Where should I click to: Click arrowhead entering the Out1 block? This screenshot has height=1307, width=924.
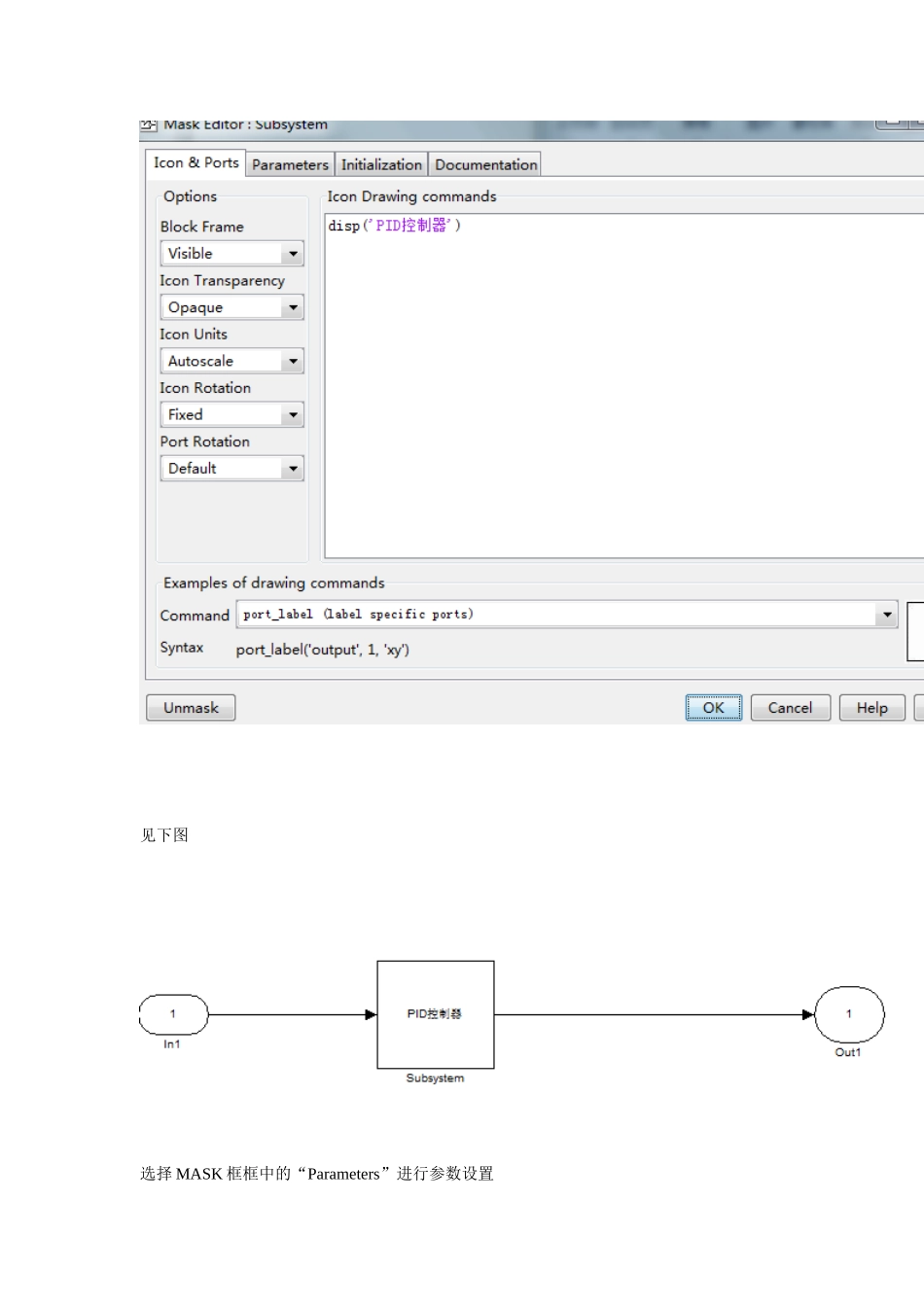[807, 1015]
